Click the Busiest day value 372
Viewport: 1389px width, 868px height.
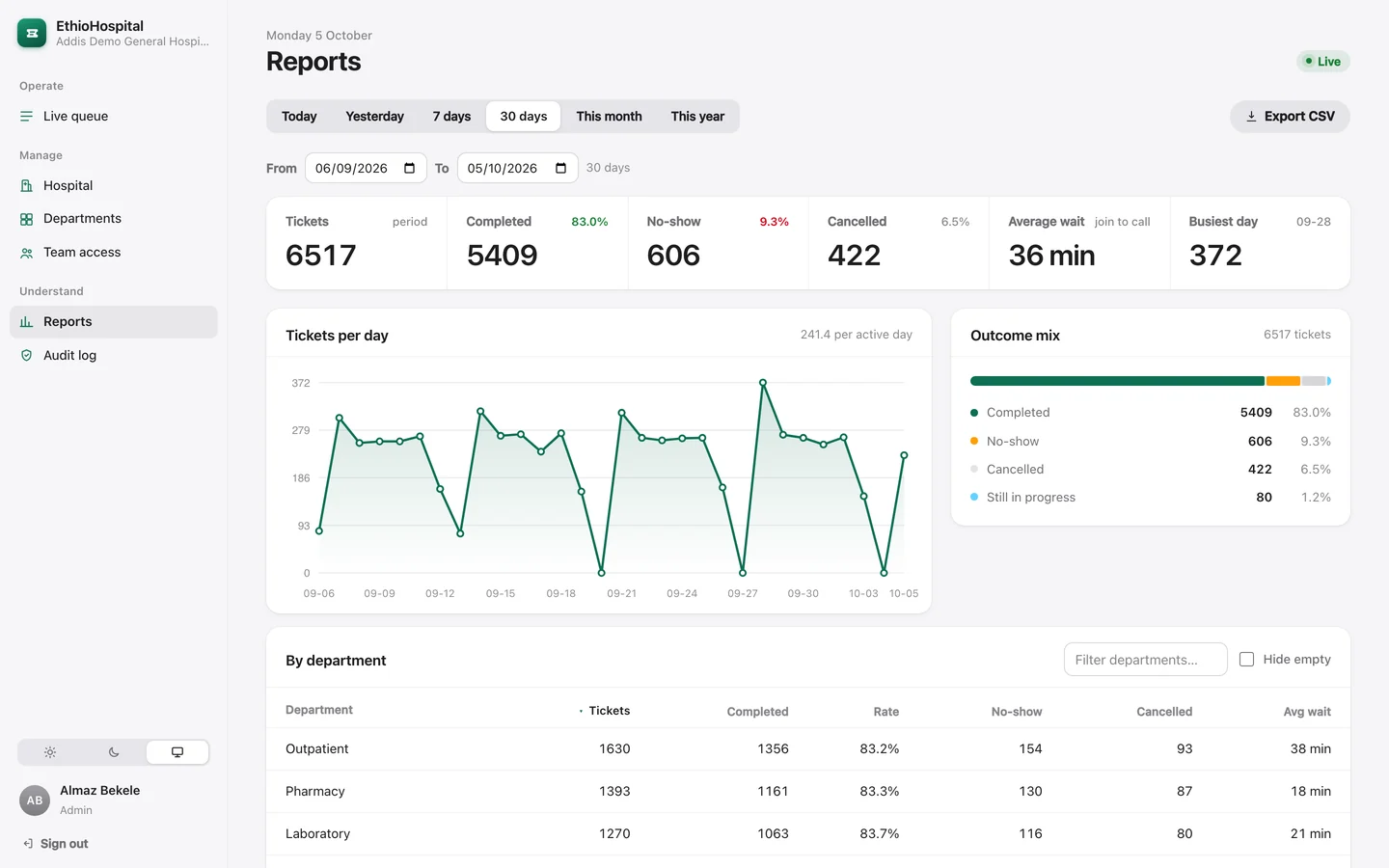click(1215, 256)
